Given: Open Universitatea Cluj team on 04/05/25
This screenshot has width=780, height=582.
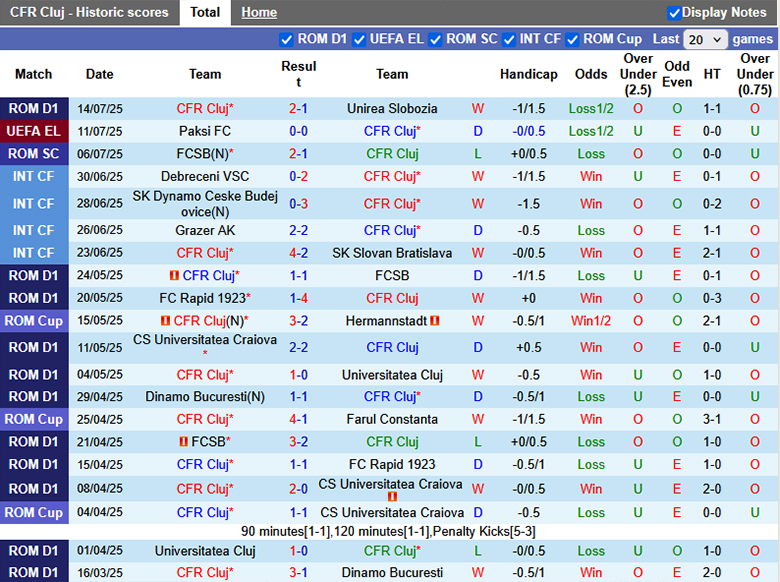Looking at the screenshot, I should click(x=392, y=375).
